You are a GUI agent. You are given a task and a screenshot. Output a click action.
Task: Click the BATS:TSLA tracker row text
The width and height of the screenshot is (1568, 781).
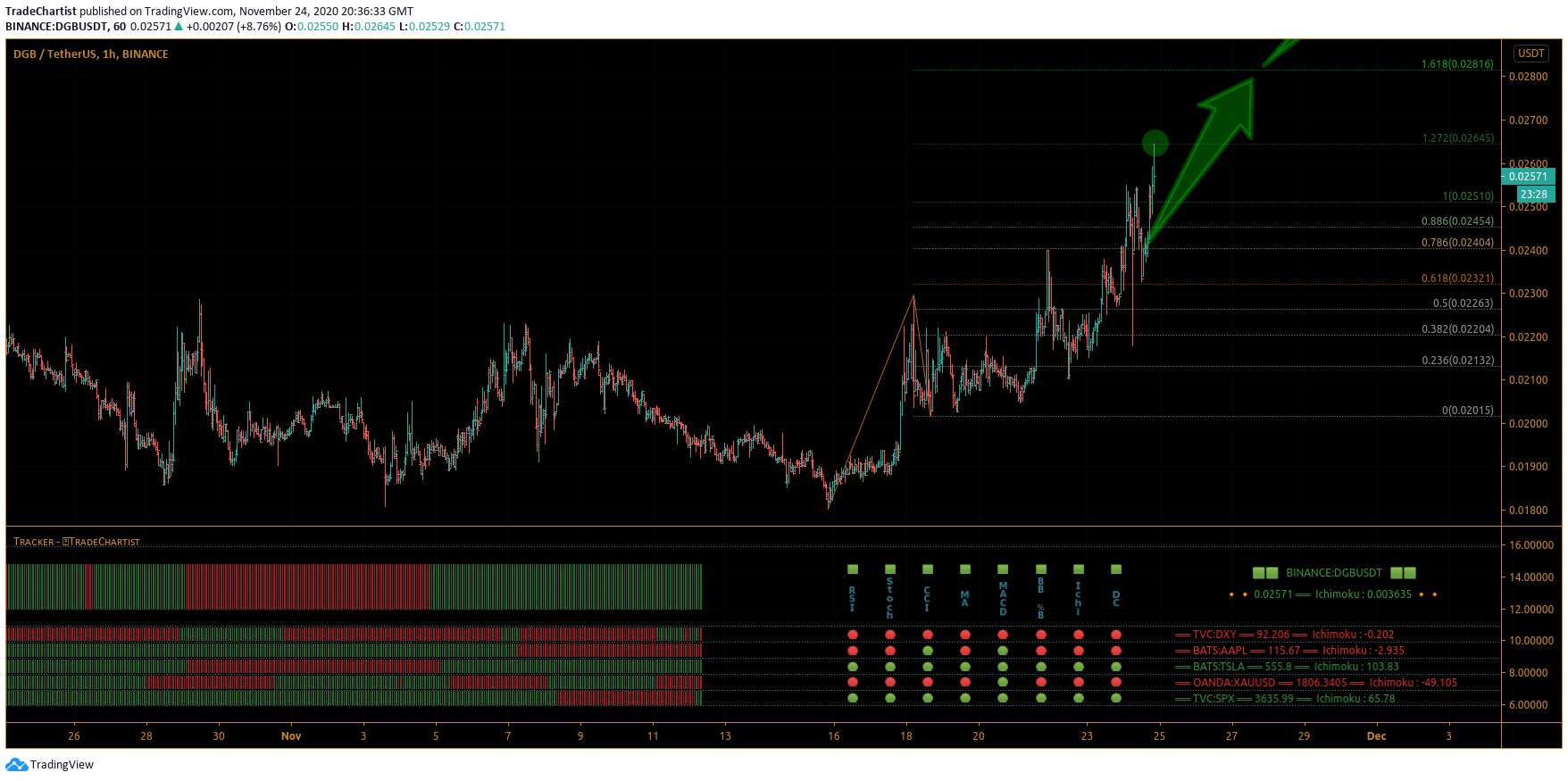tap(1287, 667)
